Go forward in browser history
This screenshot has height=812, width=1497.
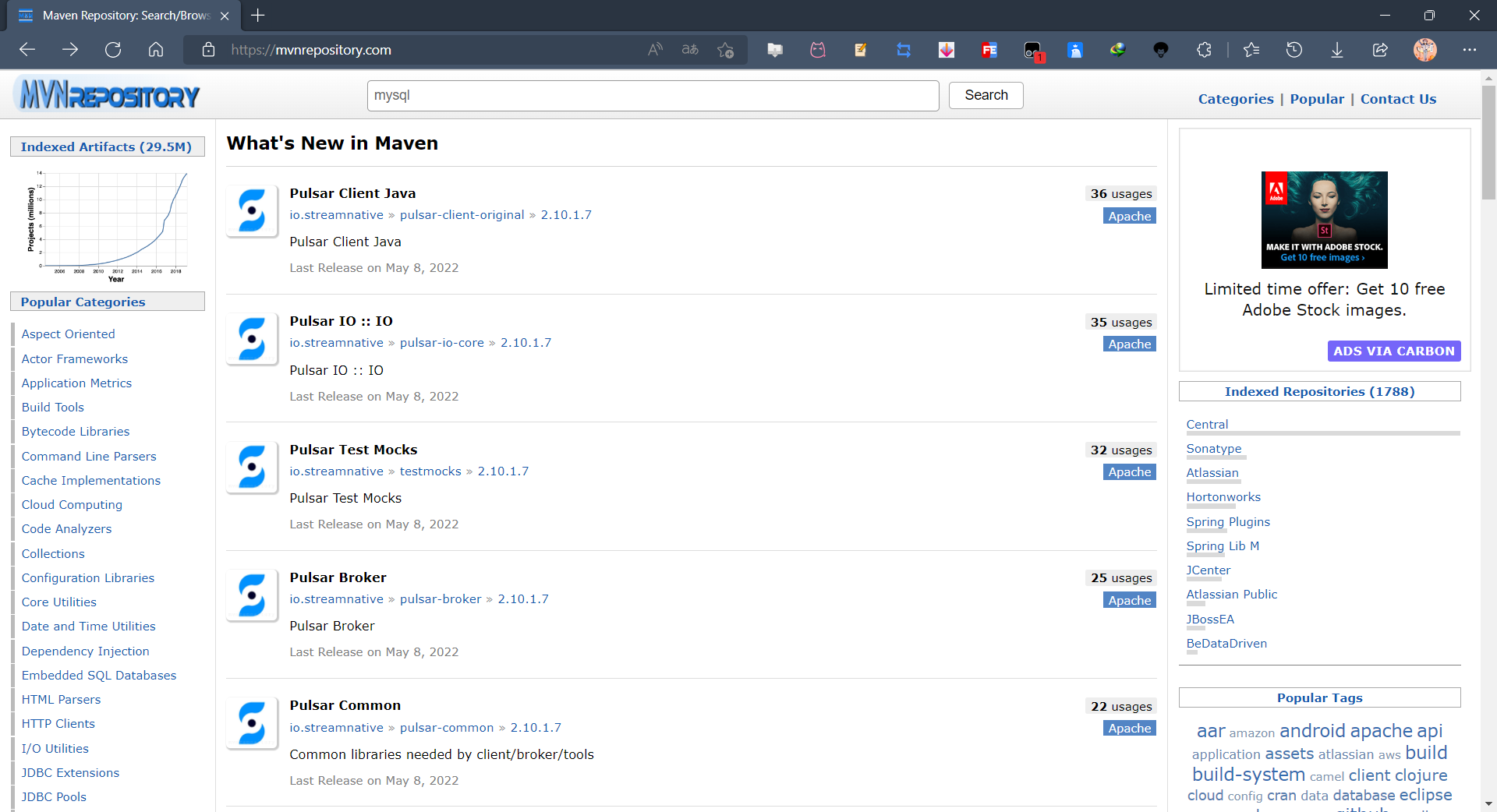coord(70,50)
